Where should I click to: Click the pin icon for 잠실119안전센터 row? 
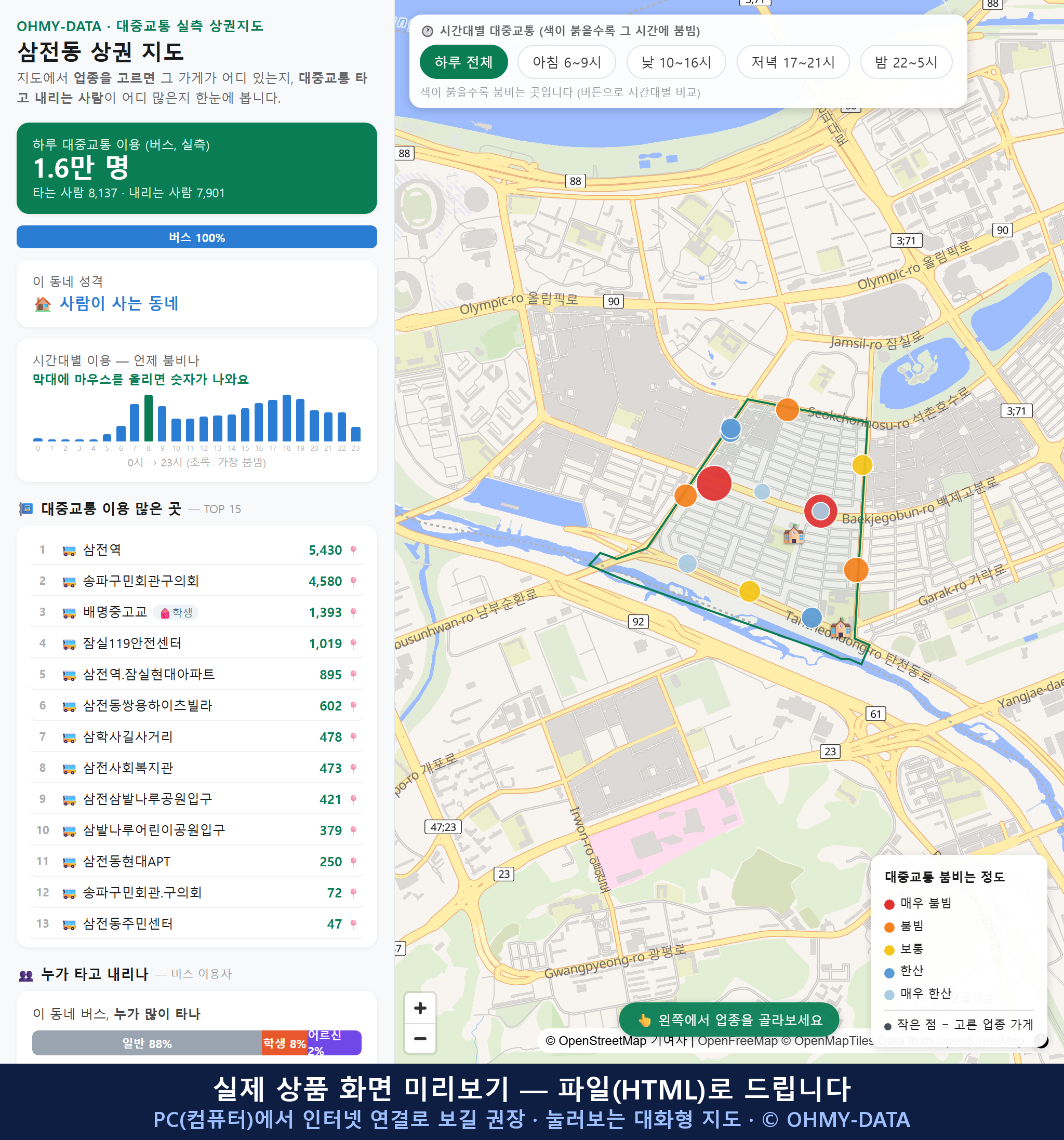pos(353,644)
